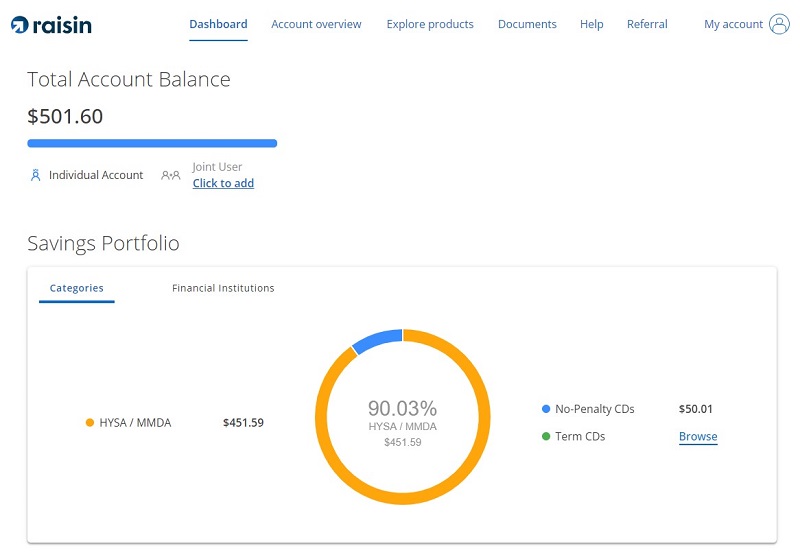
Task: Click the blue No-Penalty CDs legend dot
Action: click(x=546, y=409)
